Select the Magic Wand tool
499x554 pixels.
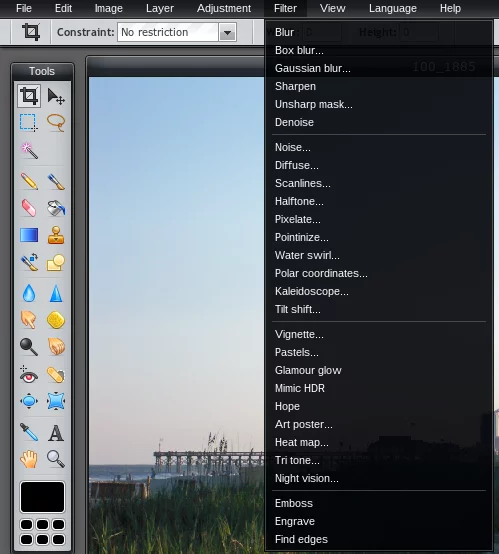coord(29,151)
